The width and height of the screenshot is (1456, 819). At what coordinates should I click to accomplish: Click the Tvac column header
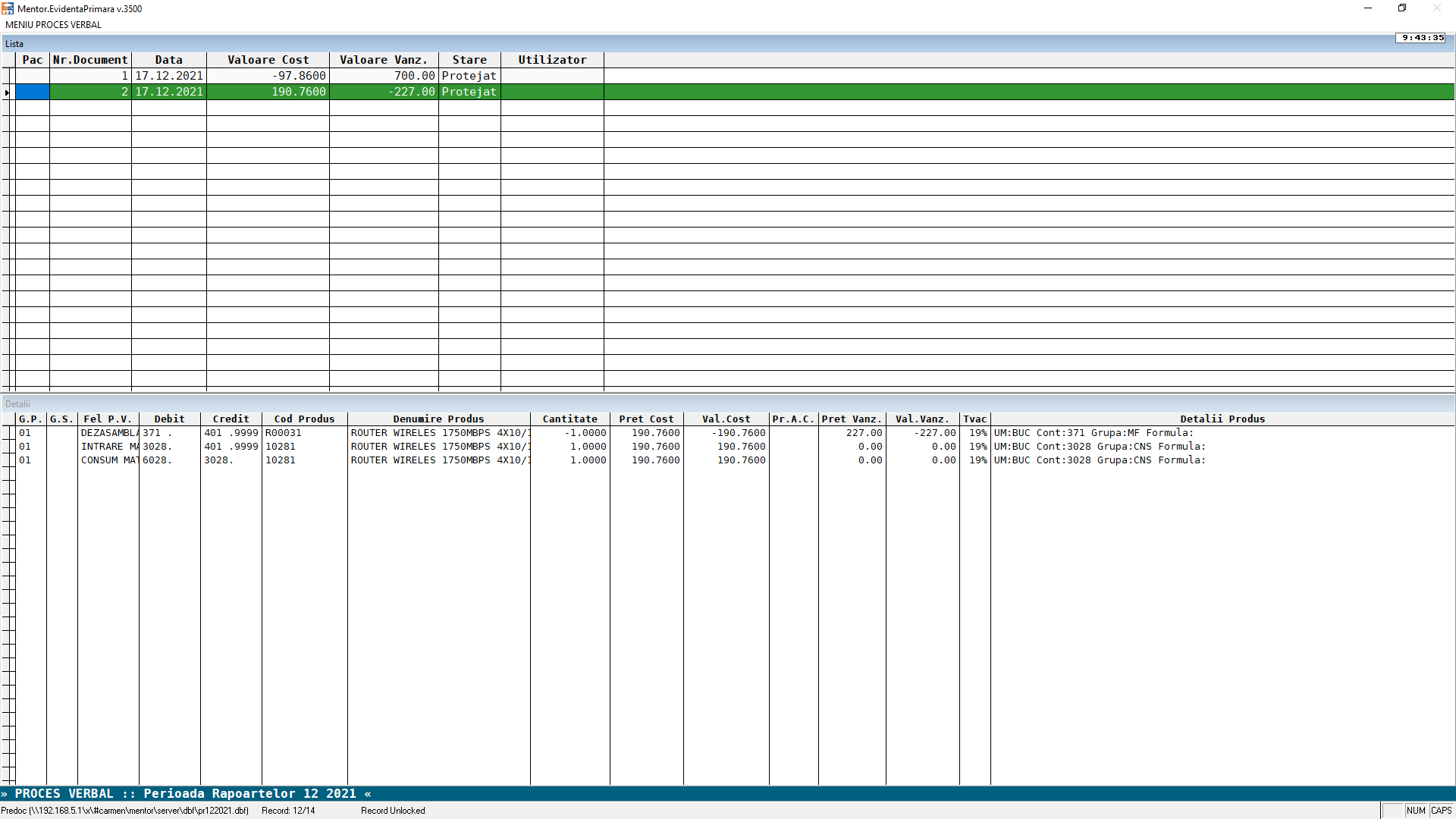[x=974, y=419]
